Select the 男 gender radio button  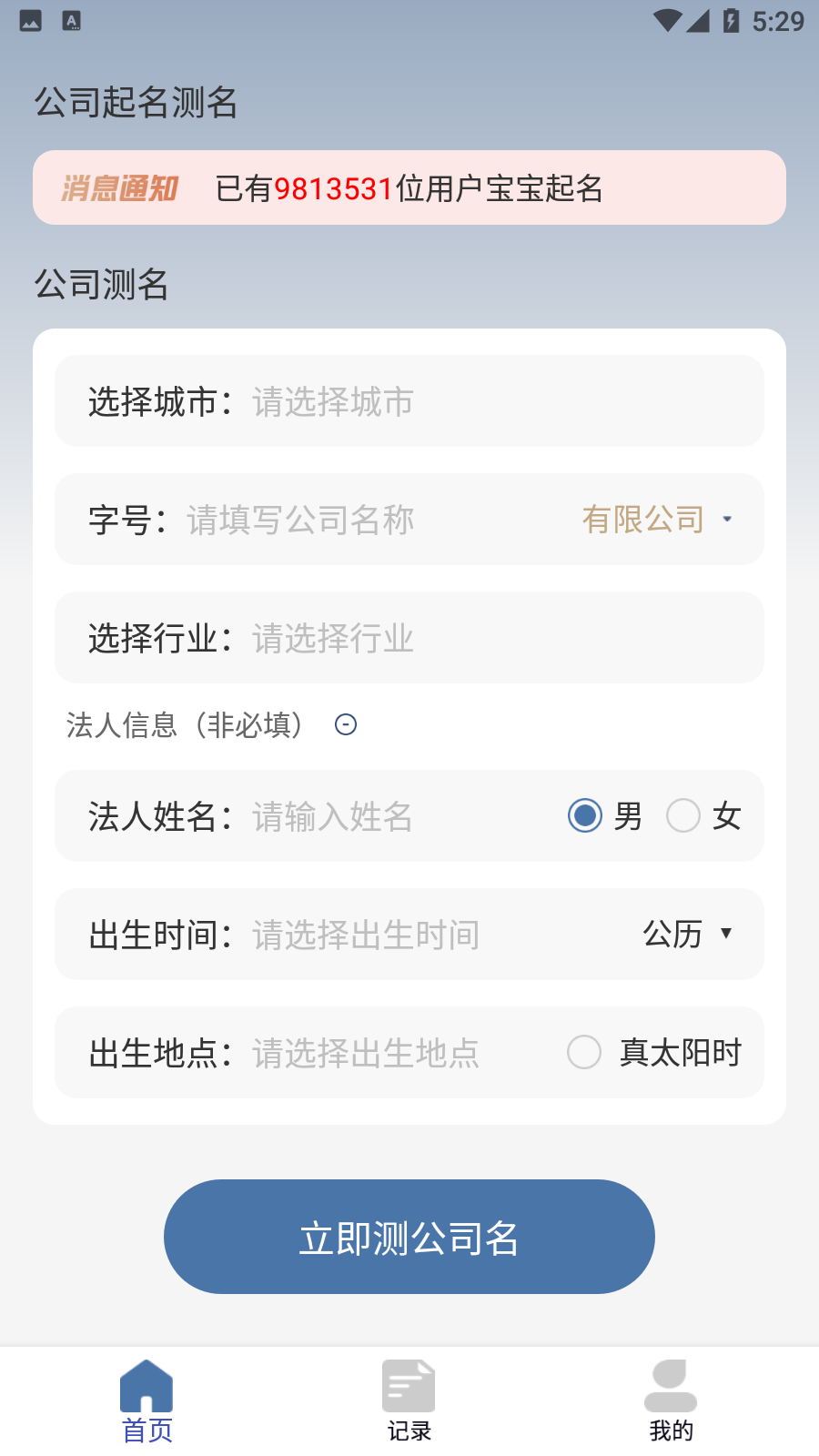(585, 815)
